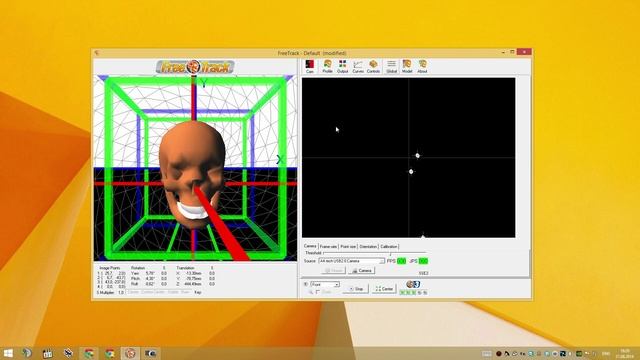Switch to the Orientation tab
The width and height of the screenshot is (640, 360).
tap(368, 247)
